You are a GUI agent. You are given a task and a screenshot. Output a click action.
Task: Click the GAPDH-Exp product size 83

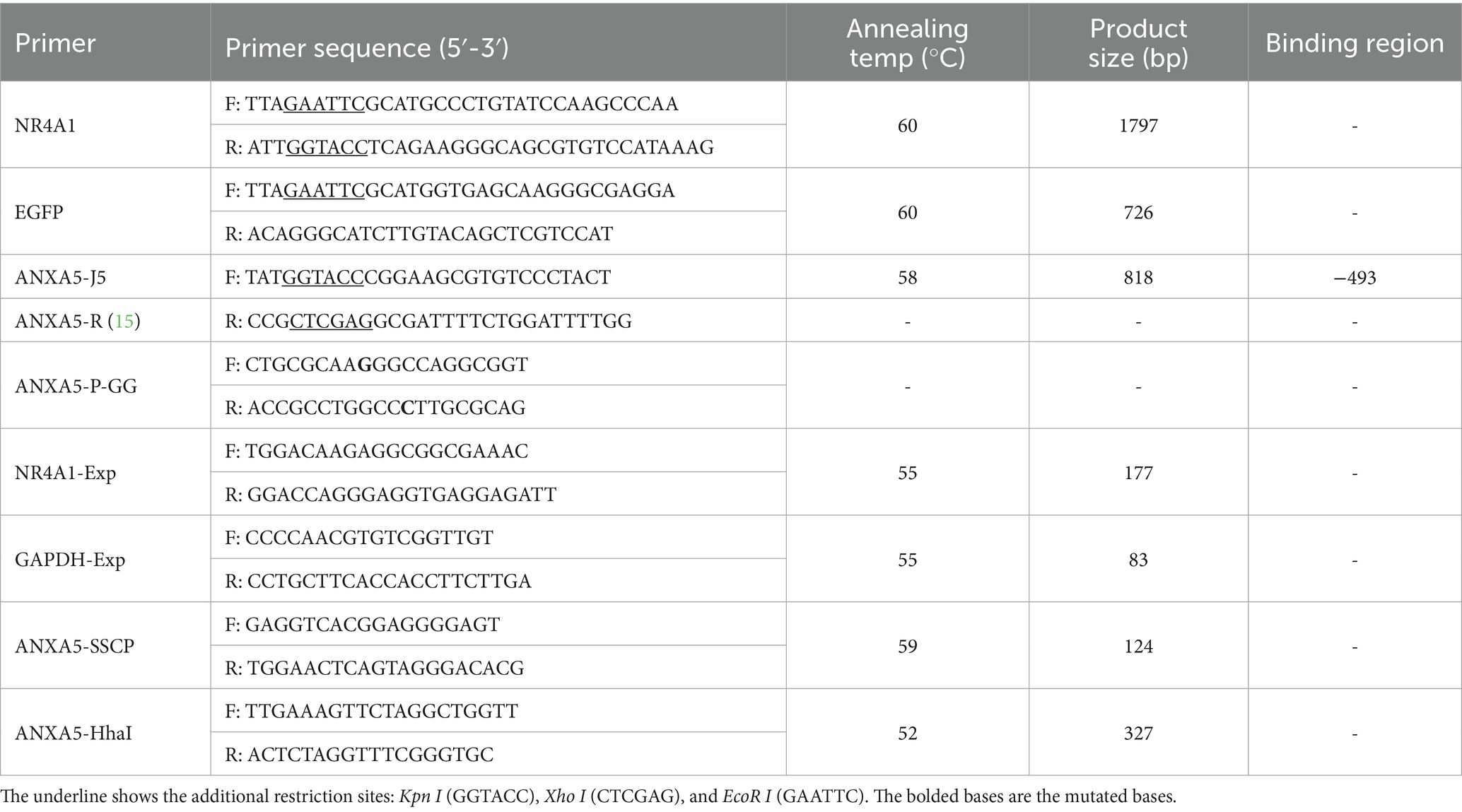1138,560
